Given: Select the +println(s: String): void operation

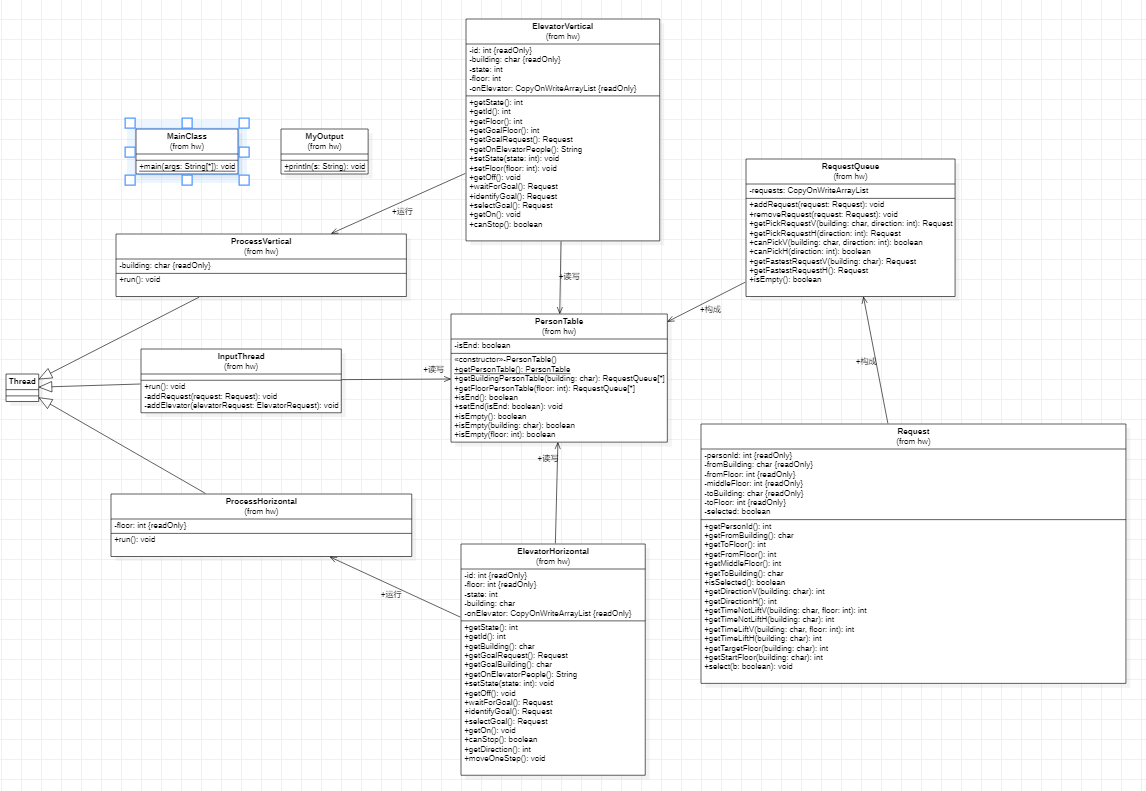Looking at the screenshot, I should [325, 167].
